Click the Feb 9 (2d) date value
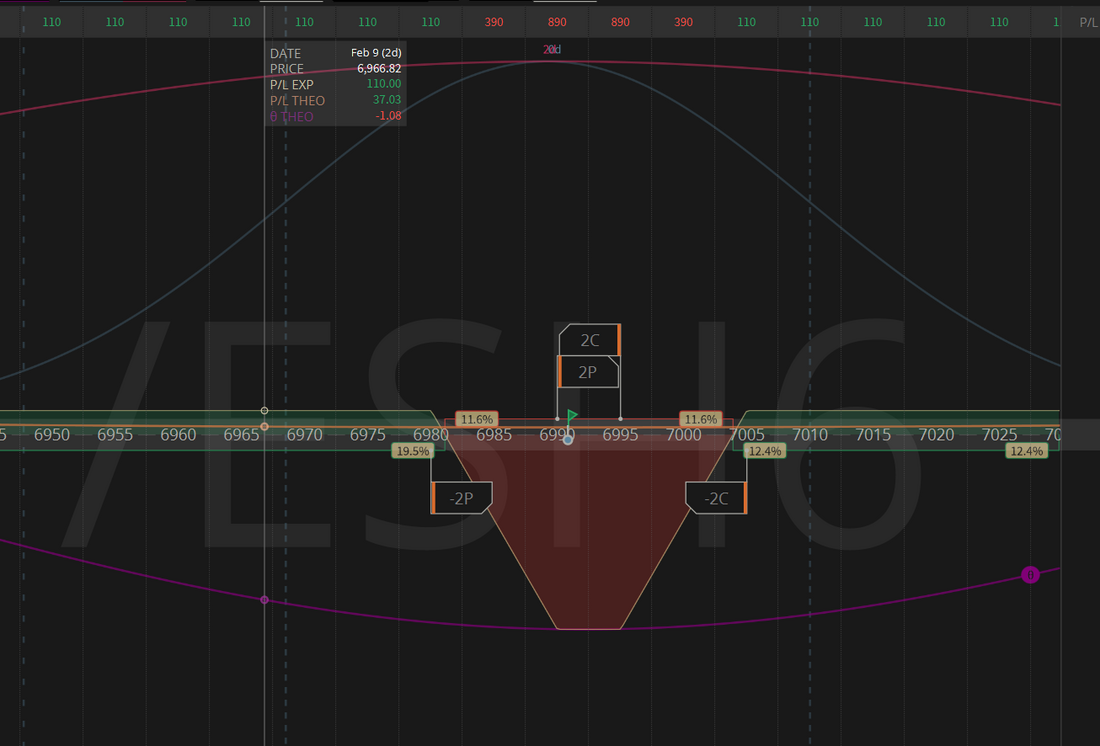Screen dimensions: 1100x746 pos(375,53)
